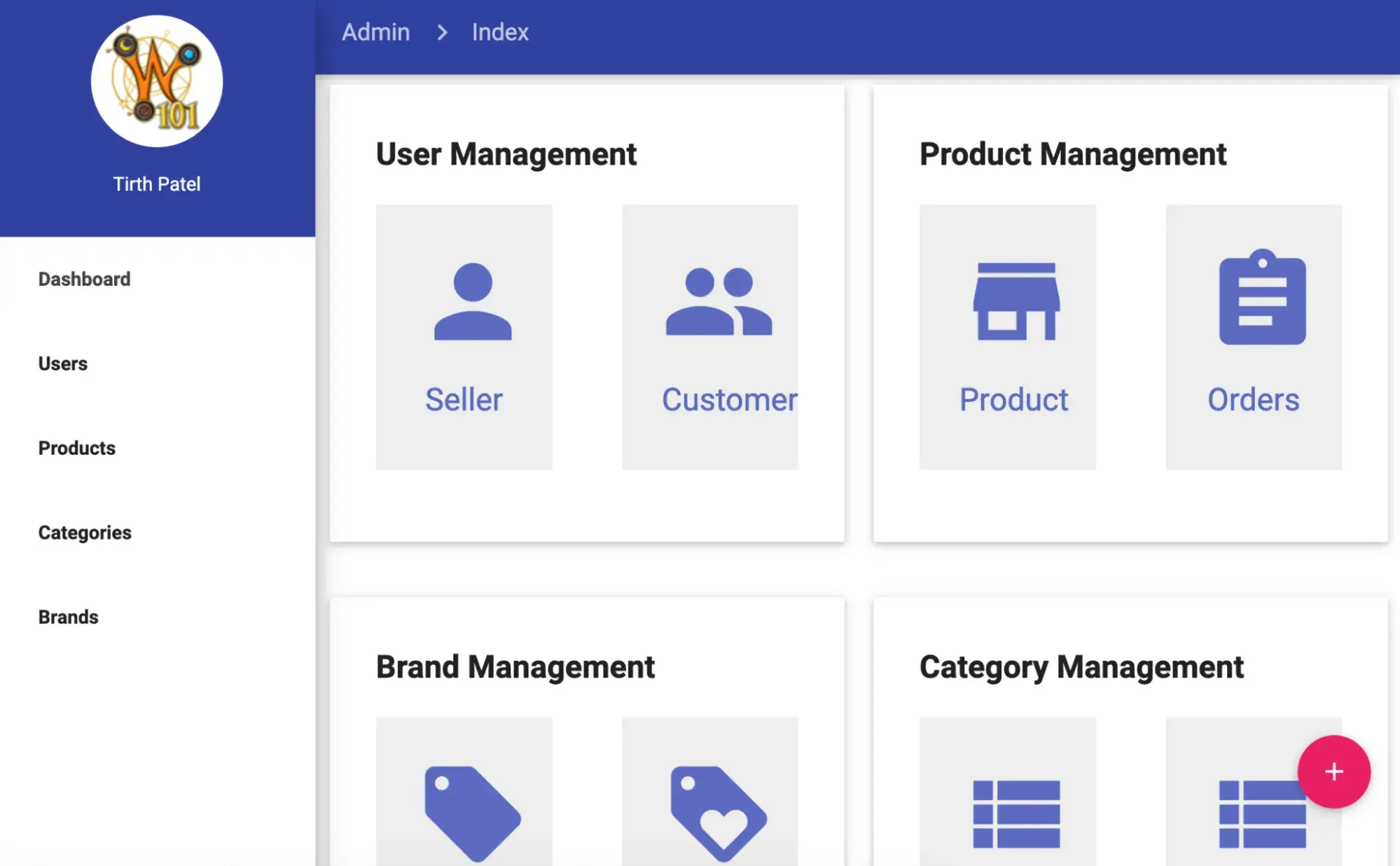Select Categories in the sidebar
Image resolution: width=1400 pixels, height=866 pixels.
click(85, 532)
